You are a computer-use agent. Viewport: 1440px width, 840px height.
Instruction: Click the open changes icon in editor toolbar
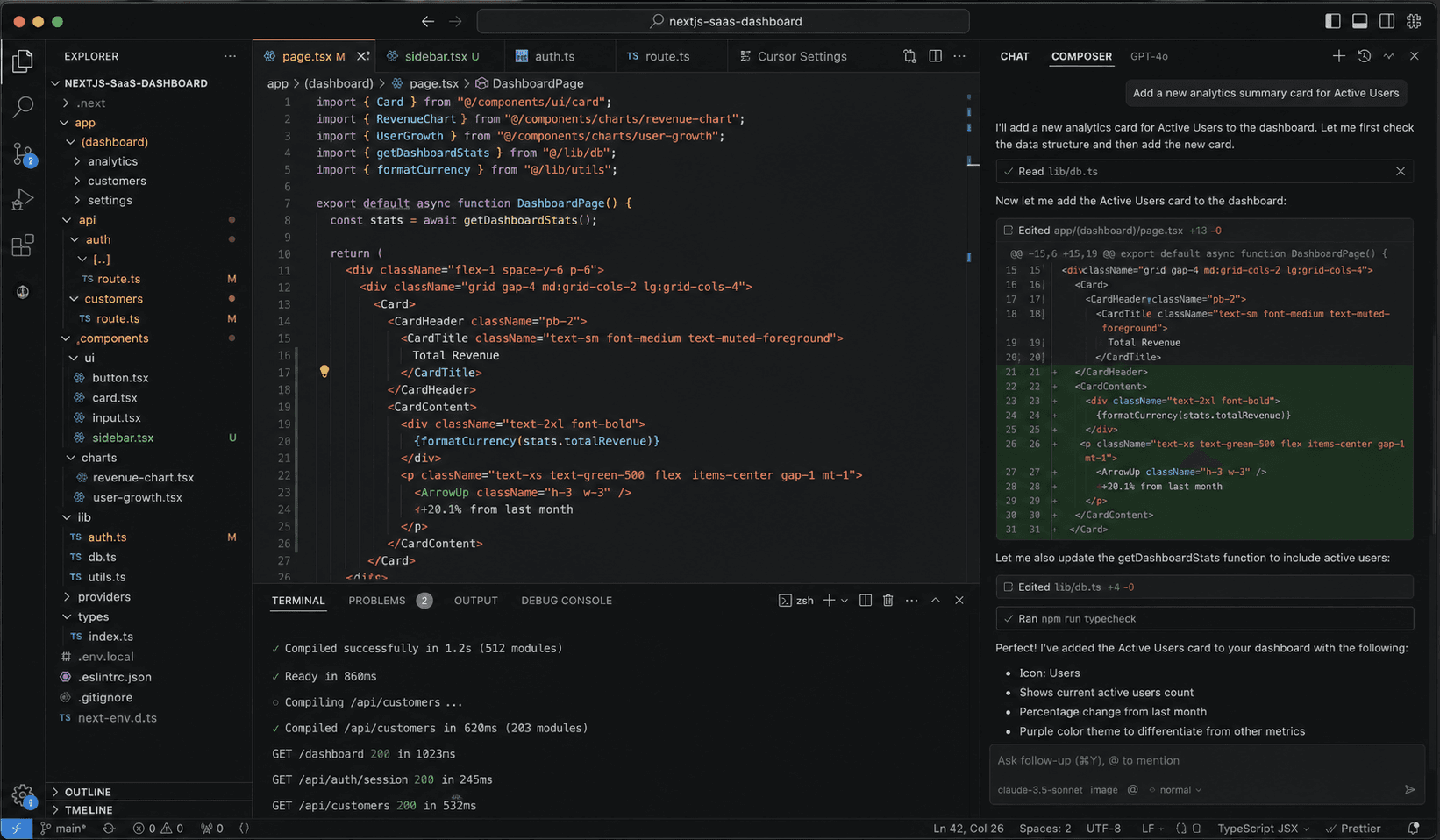point(910,56)
